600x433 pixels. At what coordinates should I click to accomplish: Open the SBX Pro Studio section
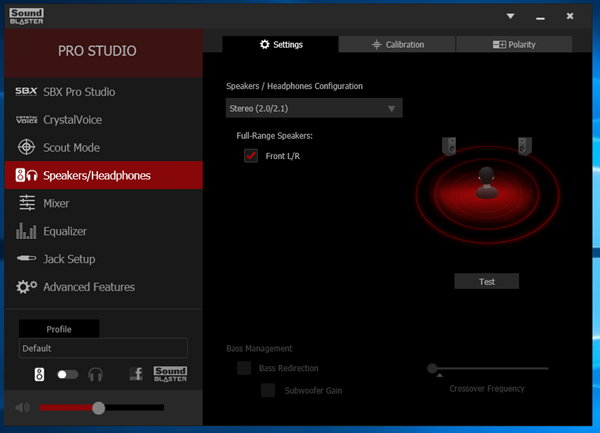click(x=104, y=92)
